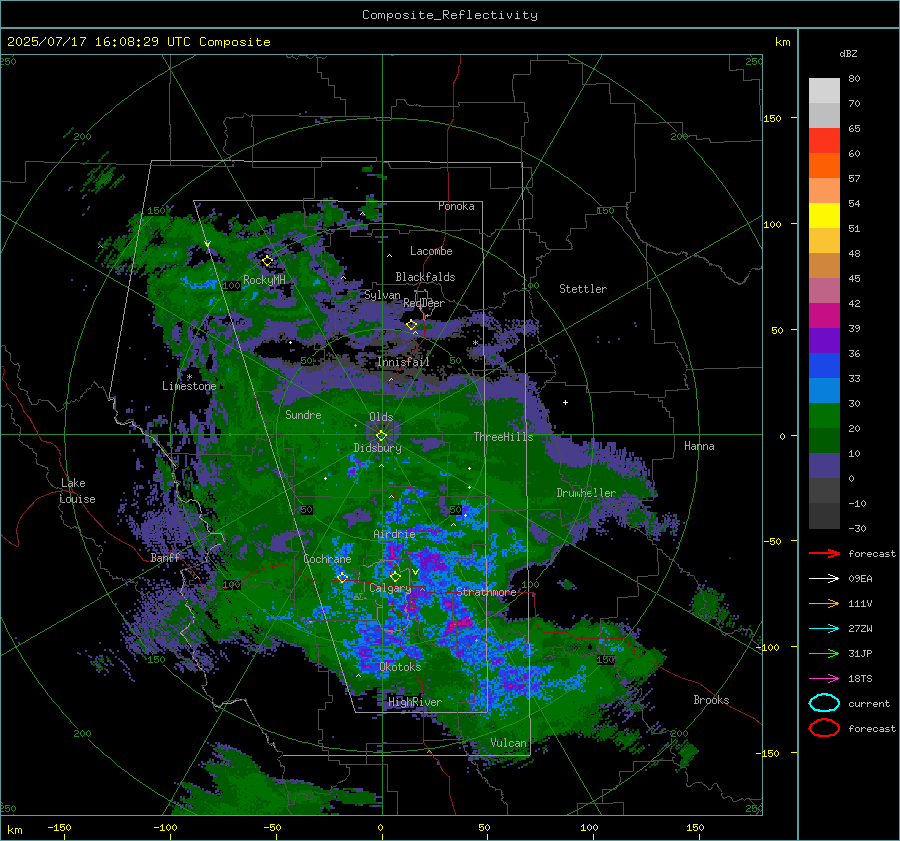
Task: Click the HighRiver label on map
Action: (415, 702)
